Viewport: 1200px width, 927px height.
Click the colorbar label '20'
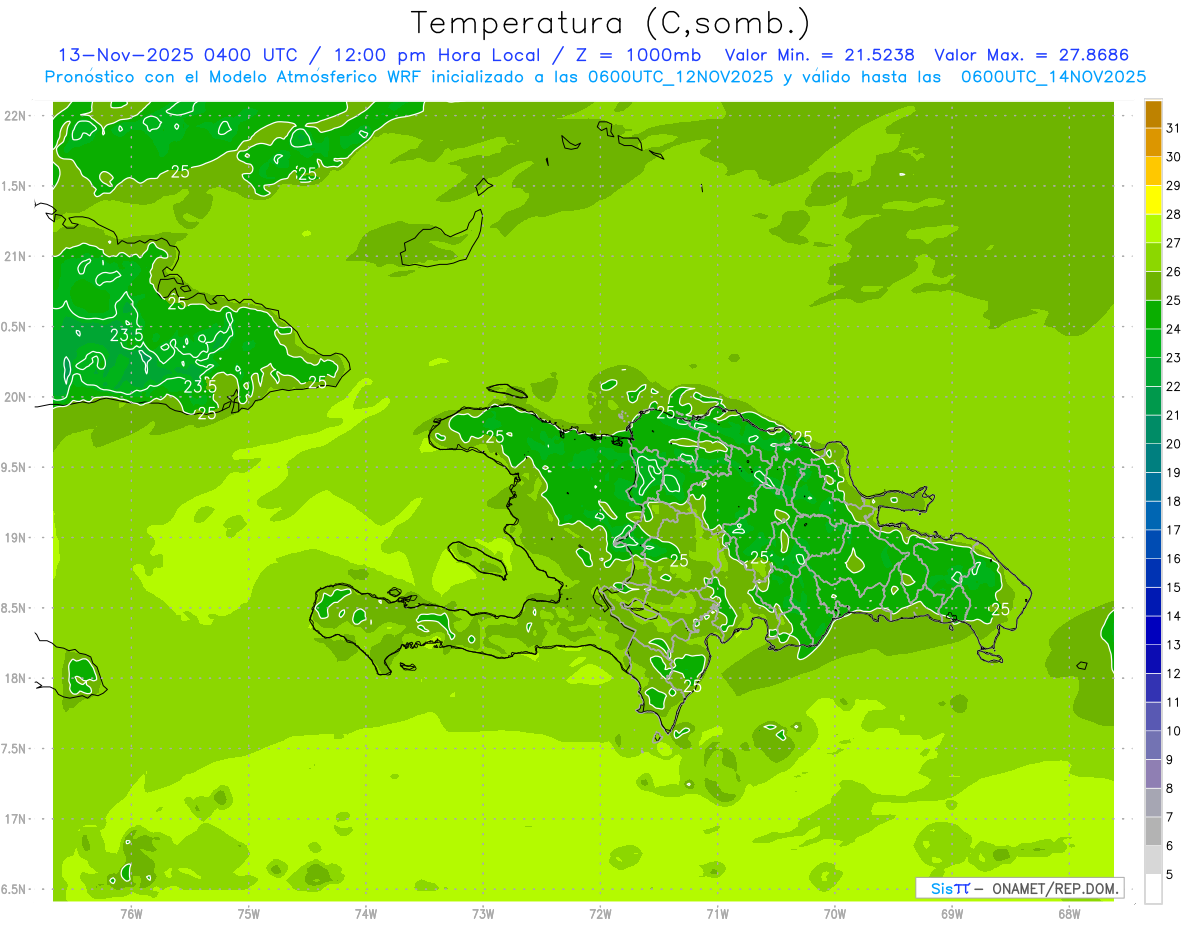pos(1174,444)
